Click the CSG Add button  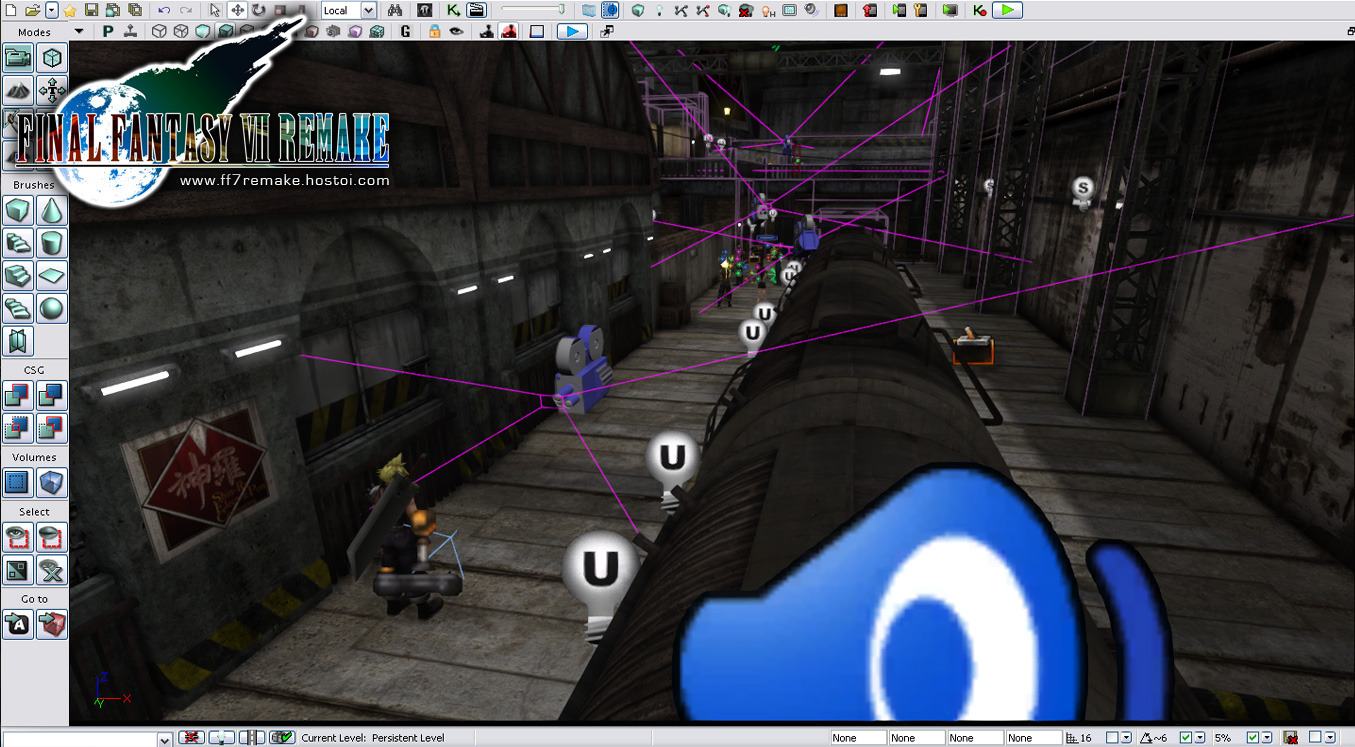(18, 396)
